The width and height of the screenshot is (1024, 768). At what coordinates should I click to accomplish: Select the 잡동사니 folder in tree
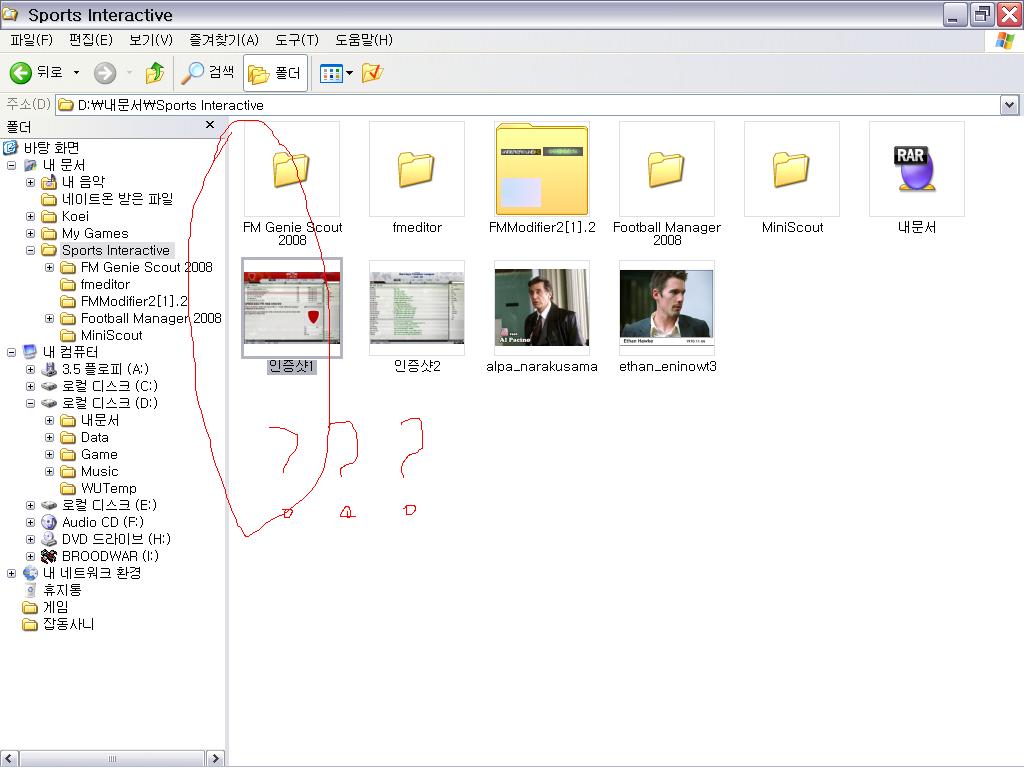tap(68, 624)
